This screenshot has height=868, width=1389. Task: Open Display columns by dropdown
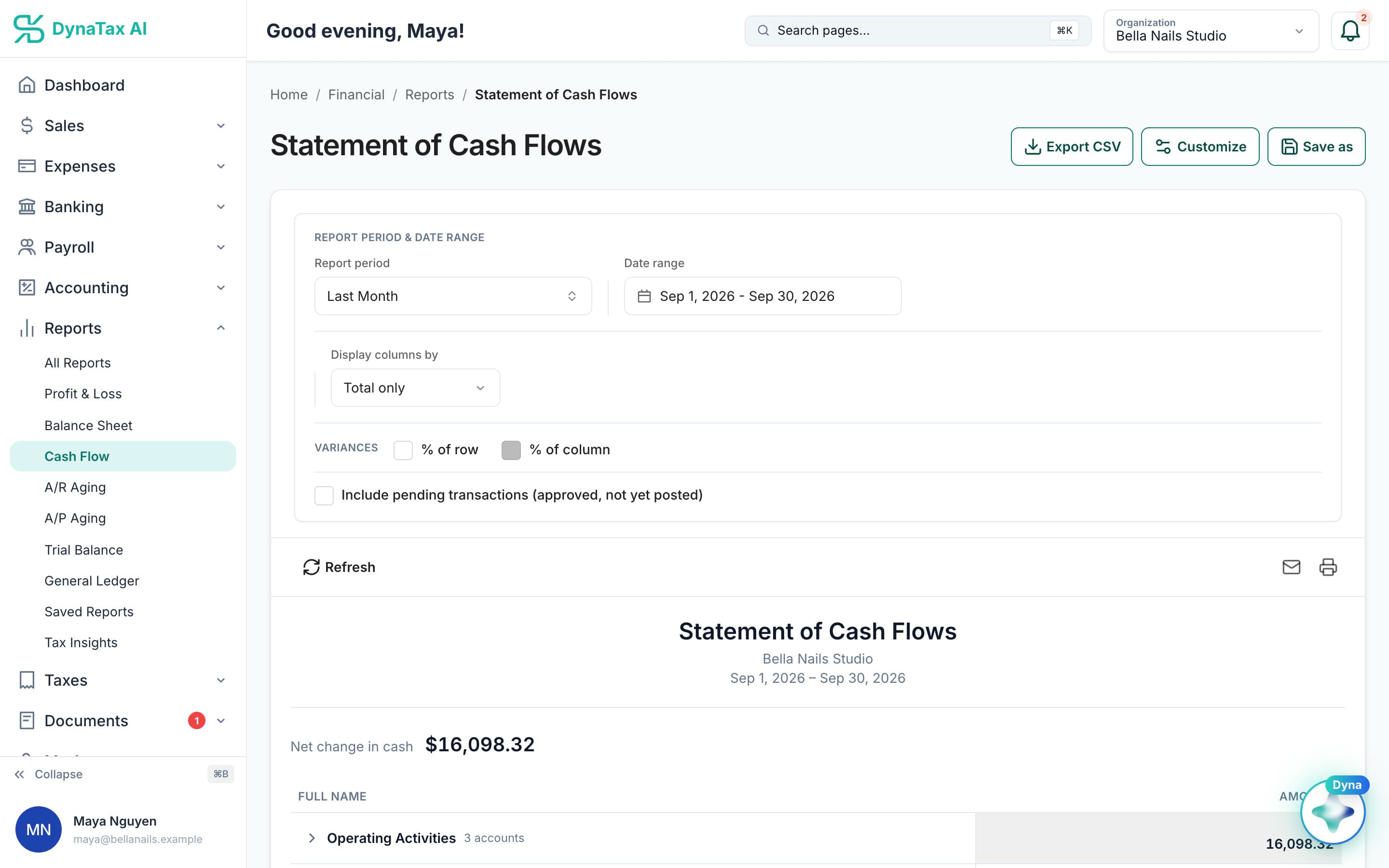(416, 388)
